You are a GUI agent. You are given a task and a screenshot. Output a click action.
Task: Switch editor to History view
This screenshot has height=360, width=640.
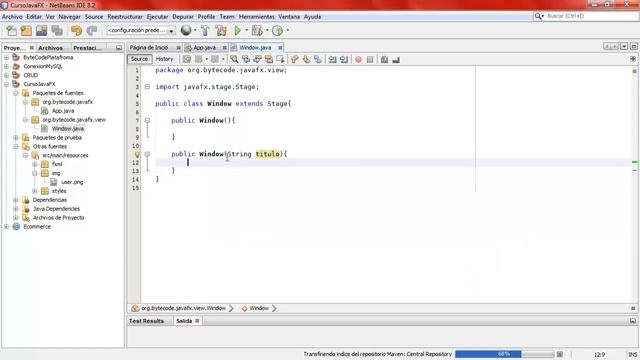(x=164, y=59)
